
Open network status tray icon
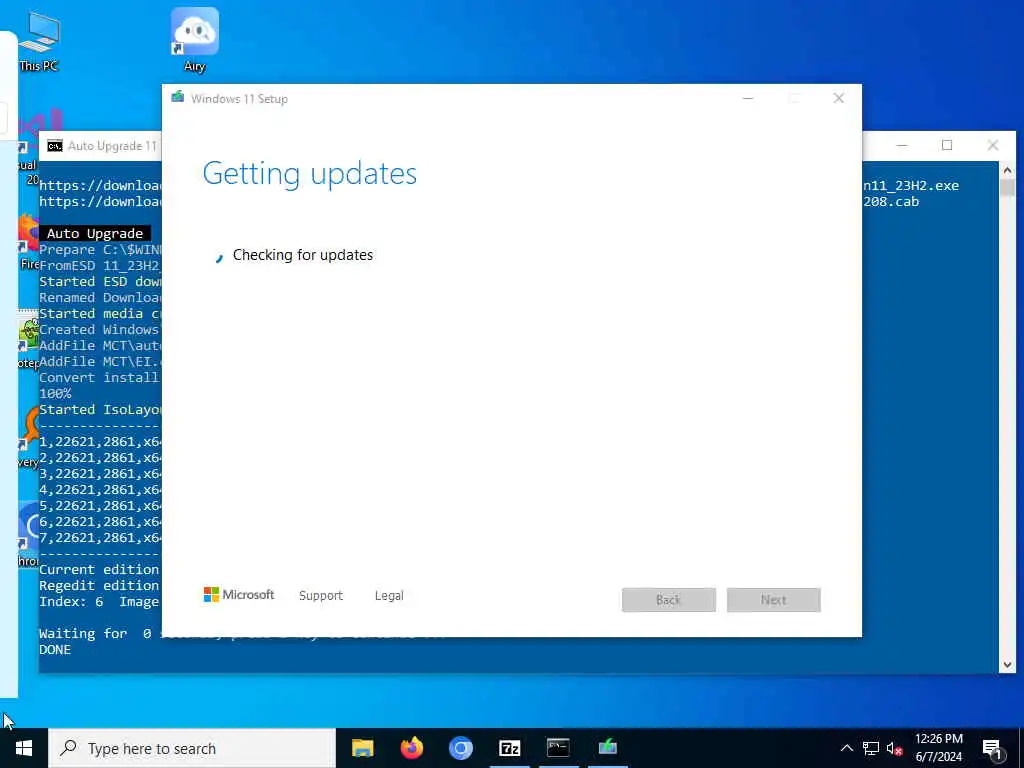[x=871, y=748]
